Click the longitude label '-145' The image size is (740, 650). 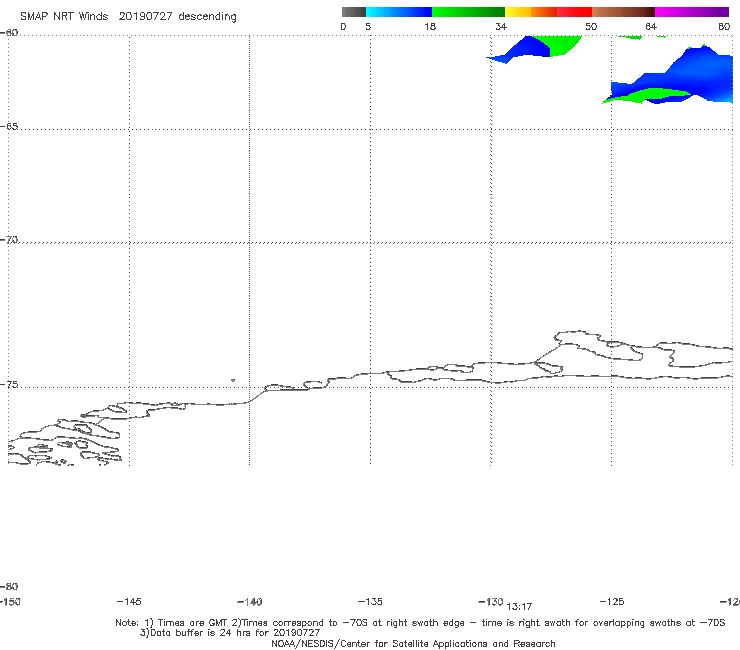pos(129,601)
